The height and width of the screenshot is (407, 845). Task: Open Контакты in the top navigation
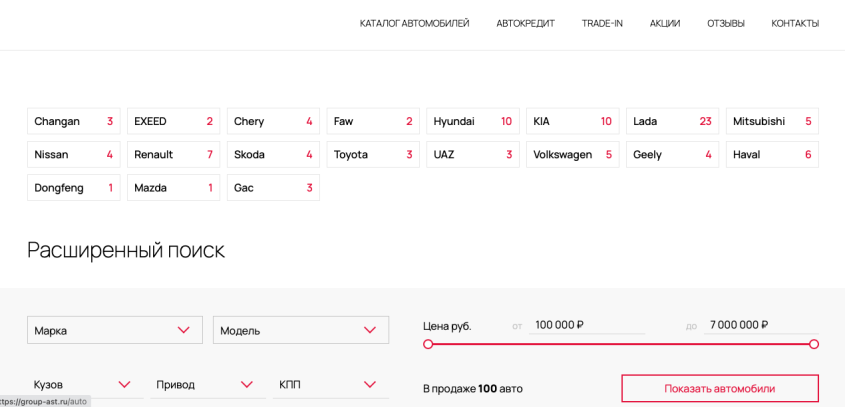(x=795, y=24)
